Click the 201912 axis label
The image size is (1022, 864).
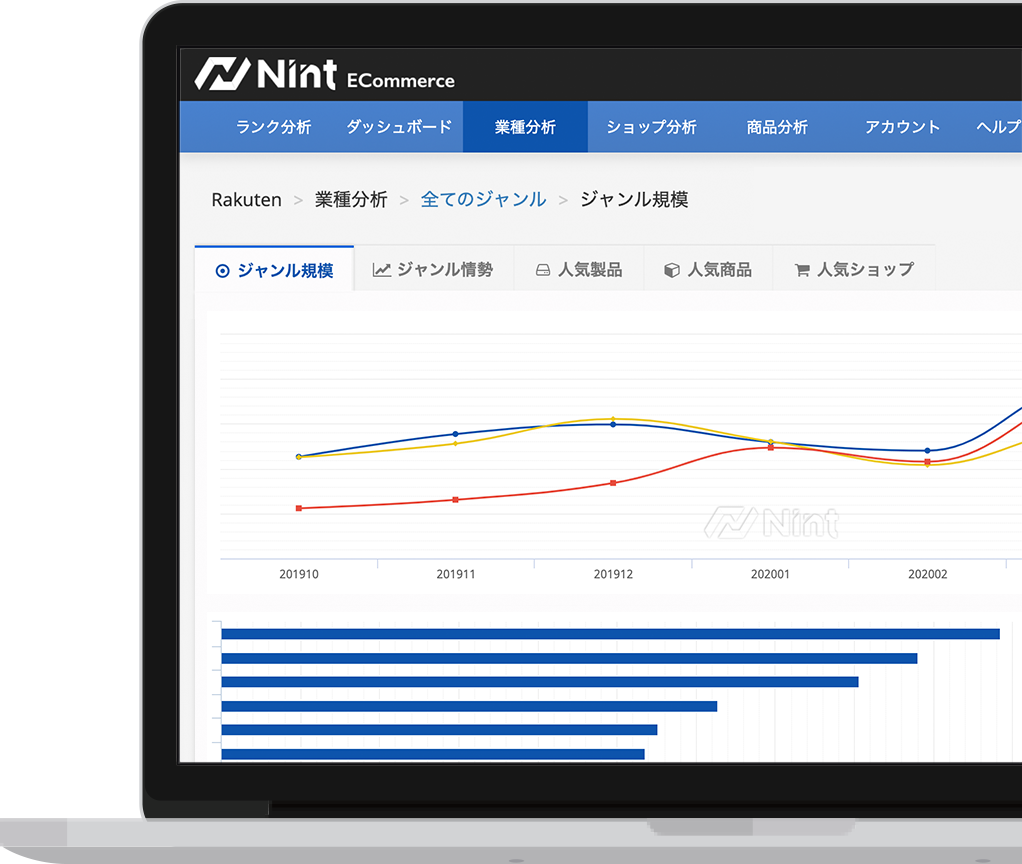(x=613, y=574)
